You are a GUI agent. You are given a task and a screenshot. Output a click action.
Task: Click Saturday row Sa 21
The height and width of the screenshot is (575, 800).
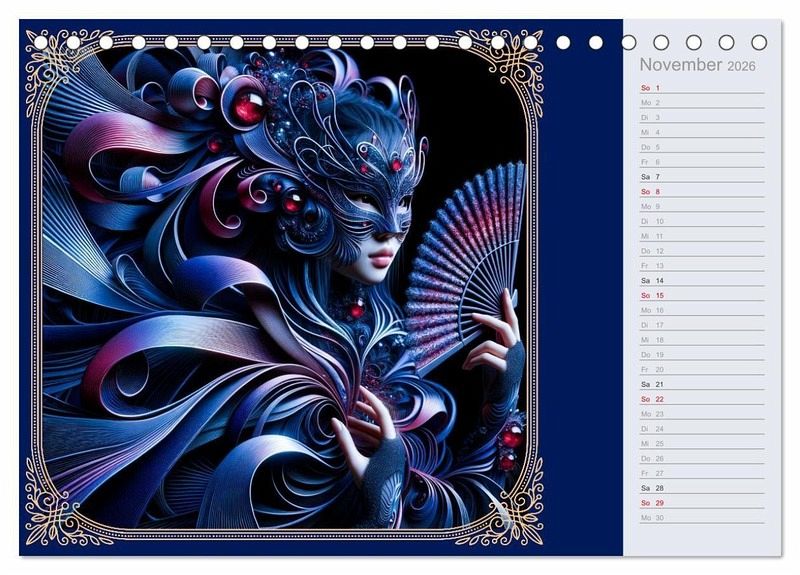(702, 384)
